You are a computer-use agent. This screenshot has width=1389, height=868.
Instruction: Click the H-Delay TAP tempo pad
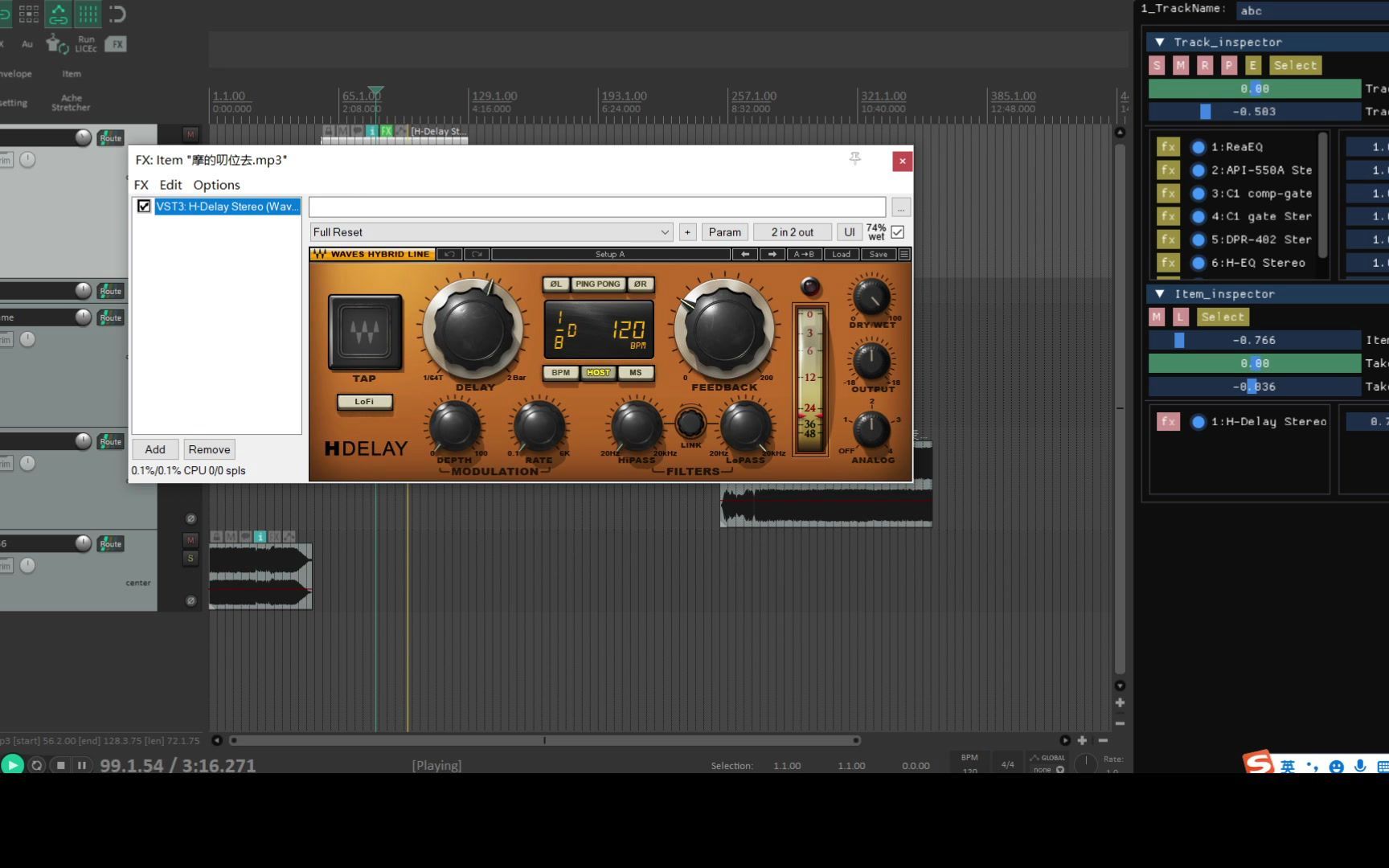[365, 332]
